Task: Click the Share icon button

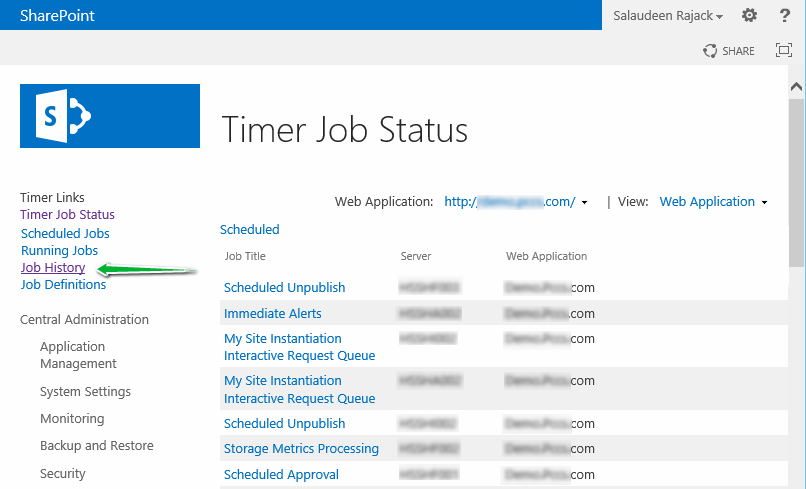Action: (x=729, y=51)
